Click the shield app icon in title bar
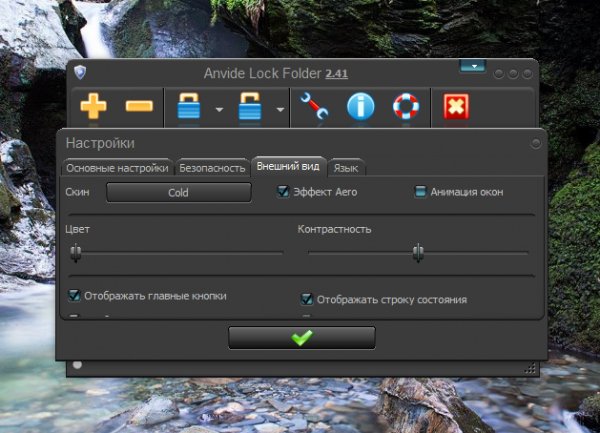Image resolution: width=600 pixels, height=433 pixels. tap(80, 72)
